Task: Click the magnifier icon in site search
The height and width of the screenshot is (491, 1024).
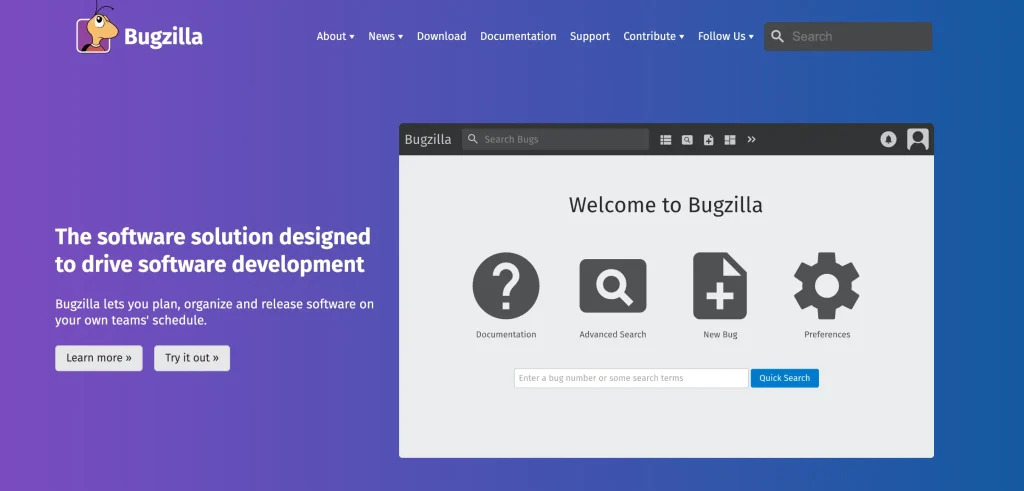Action: coord(777,37)
